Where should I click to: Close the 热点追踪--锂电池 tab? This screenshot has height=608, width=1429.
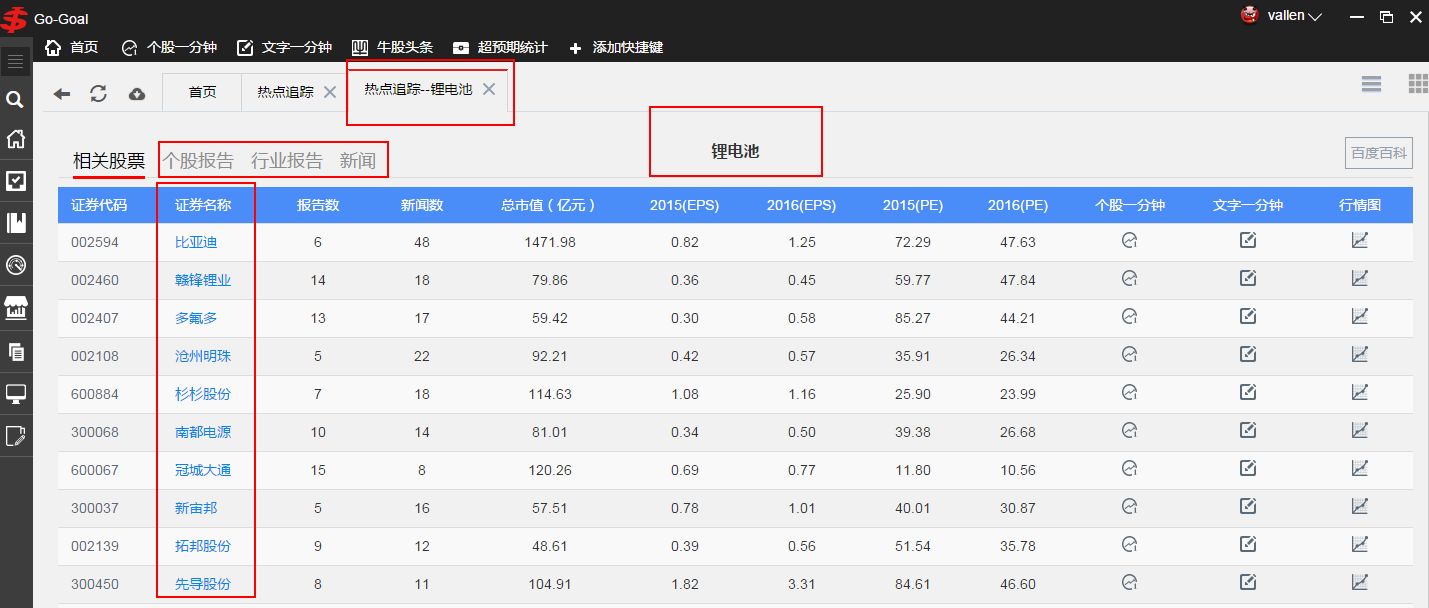coord(489,89)
